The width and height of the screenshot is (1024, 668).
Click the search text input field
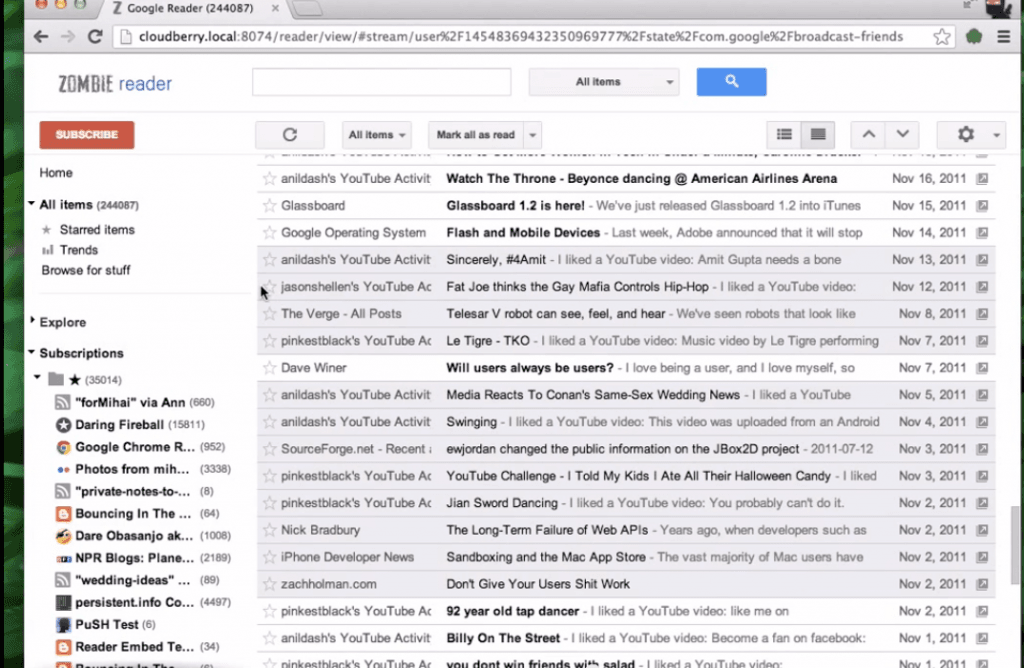click(382, 82)
